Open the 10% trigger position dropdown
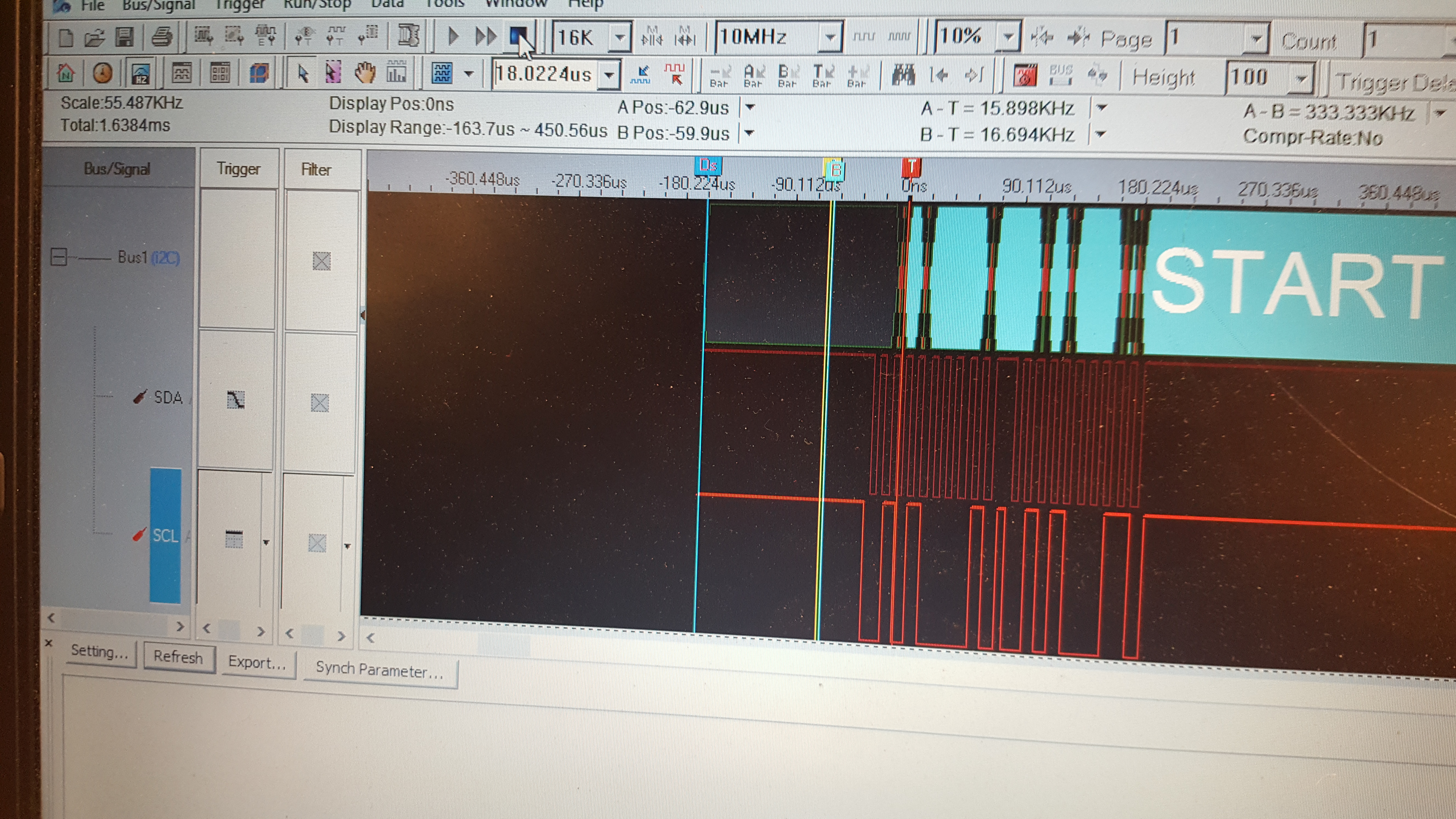 tap(1008, 37)
